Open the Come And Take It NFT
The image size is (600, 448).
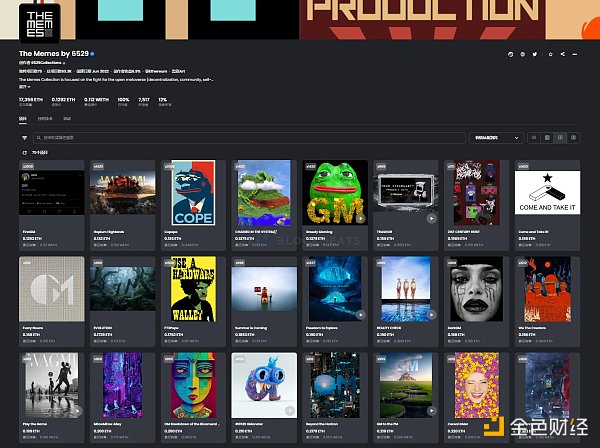click(x=547, y=193)
